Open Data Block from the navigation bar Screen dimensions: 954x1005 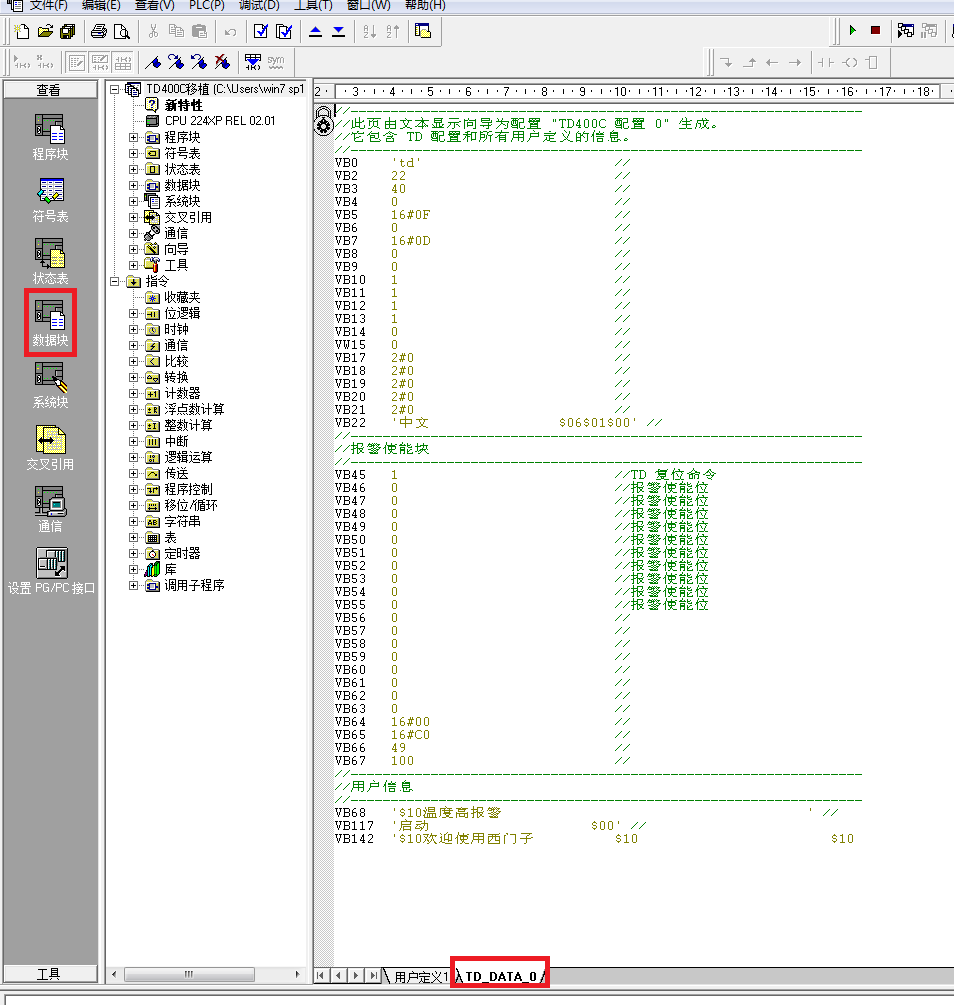point(50,323)
